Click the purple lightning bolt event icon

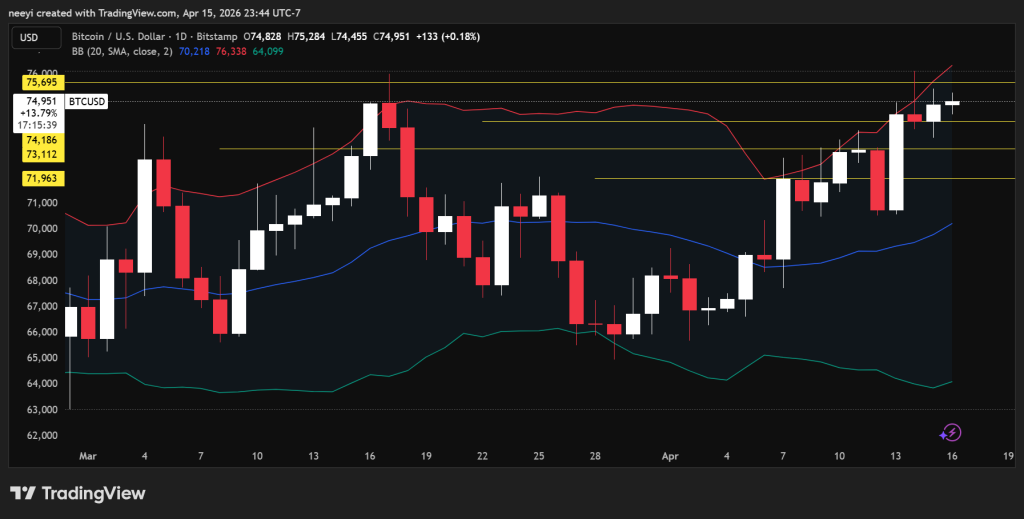[x=951, y=432]
